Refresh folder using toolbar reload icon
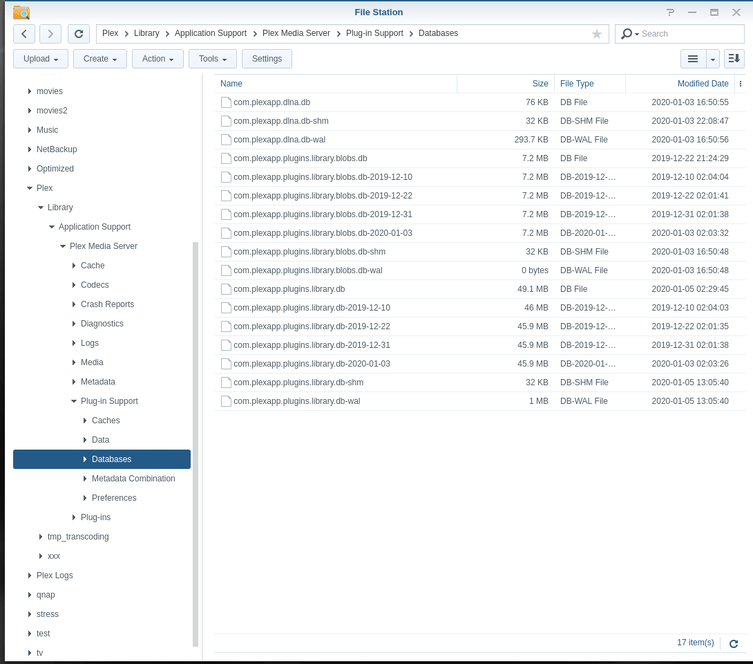 [79, 34]
